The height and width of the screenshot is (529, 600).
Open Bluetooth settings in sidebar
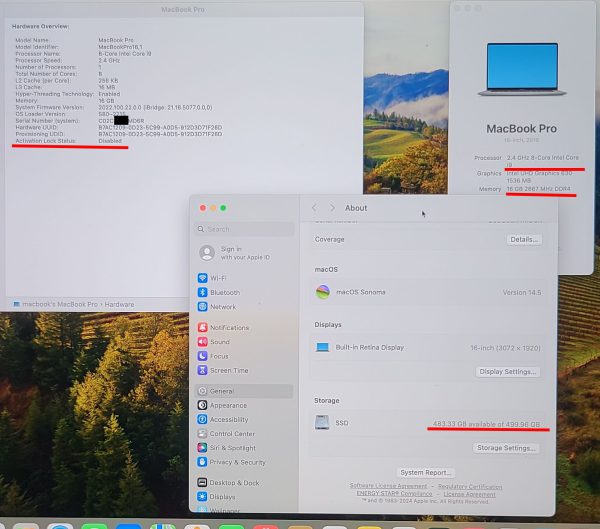click(x=224, y=292)
